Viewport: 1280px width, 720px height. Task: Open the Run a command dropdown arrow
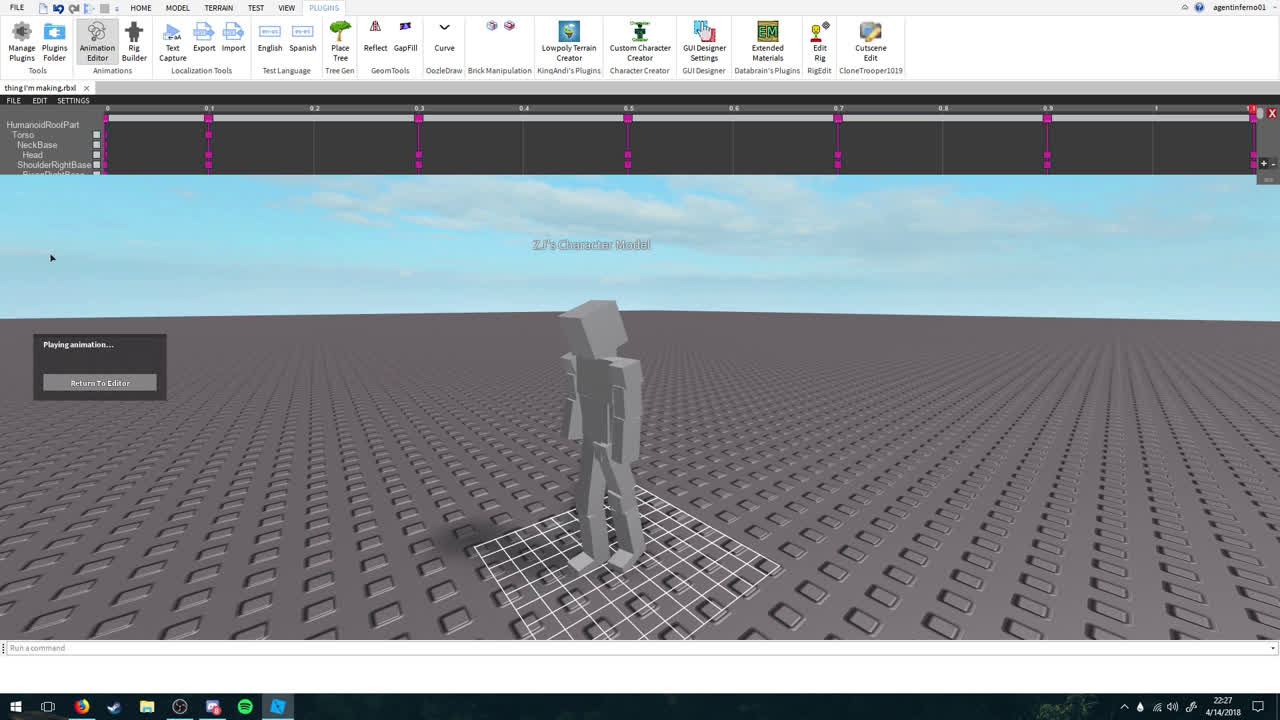point(1272,647)
